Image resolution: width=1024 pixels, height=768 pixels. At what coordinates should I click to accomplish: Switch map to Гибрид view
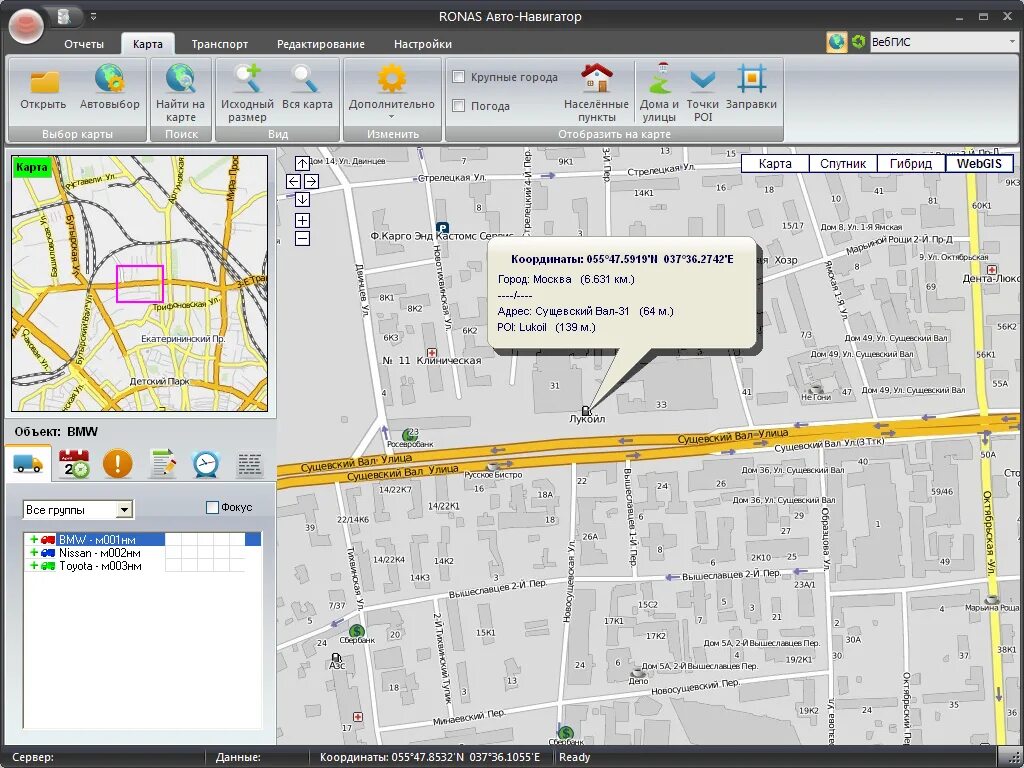click(x=911, y=164)
